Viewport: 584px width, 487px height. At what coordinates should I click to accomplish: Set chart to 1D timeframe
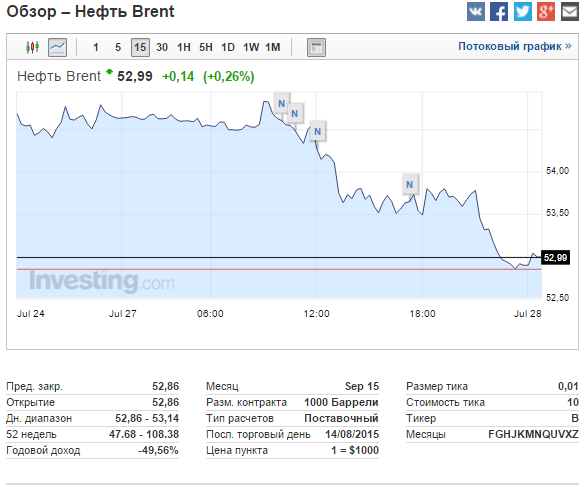[x=228, y=47]
